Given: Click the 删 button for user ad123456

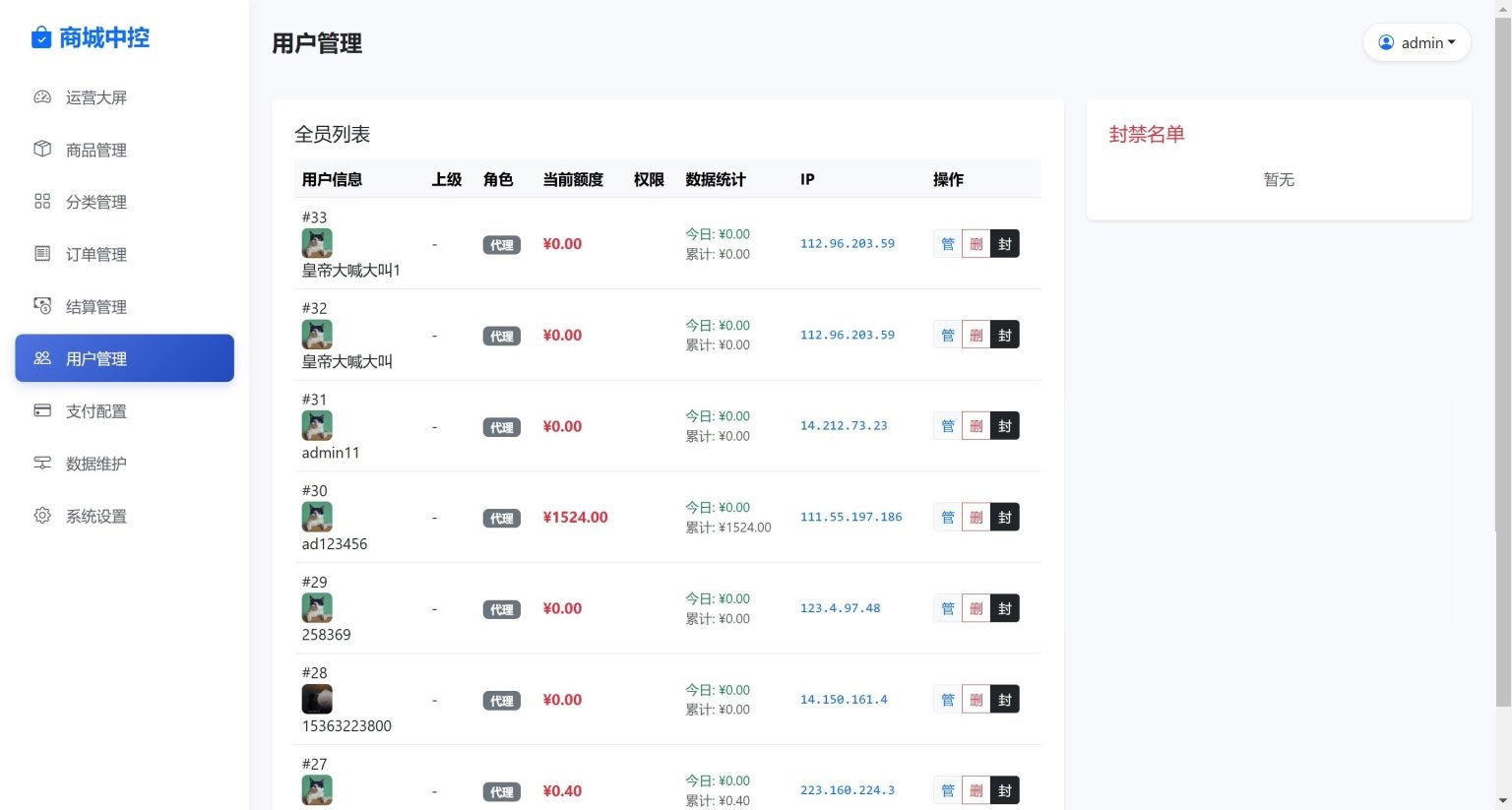Looking at the screenshot, I should (x=976, y=517).
